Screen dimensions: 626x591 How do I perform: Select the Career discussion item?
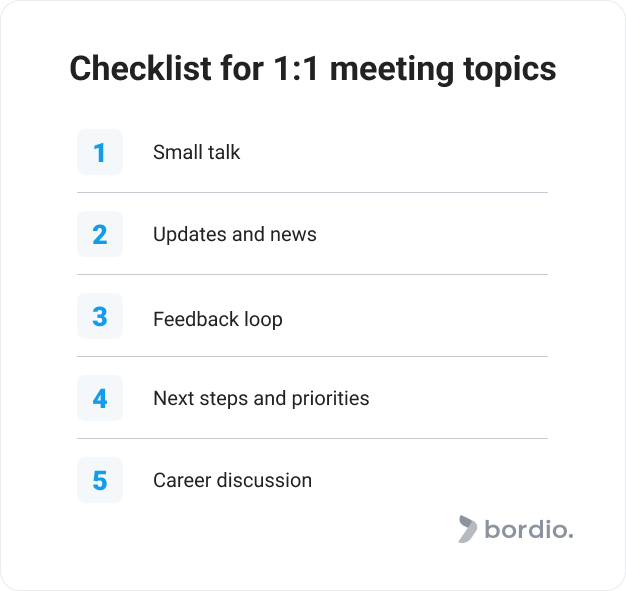232,480
